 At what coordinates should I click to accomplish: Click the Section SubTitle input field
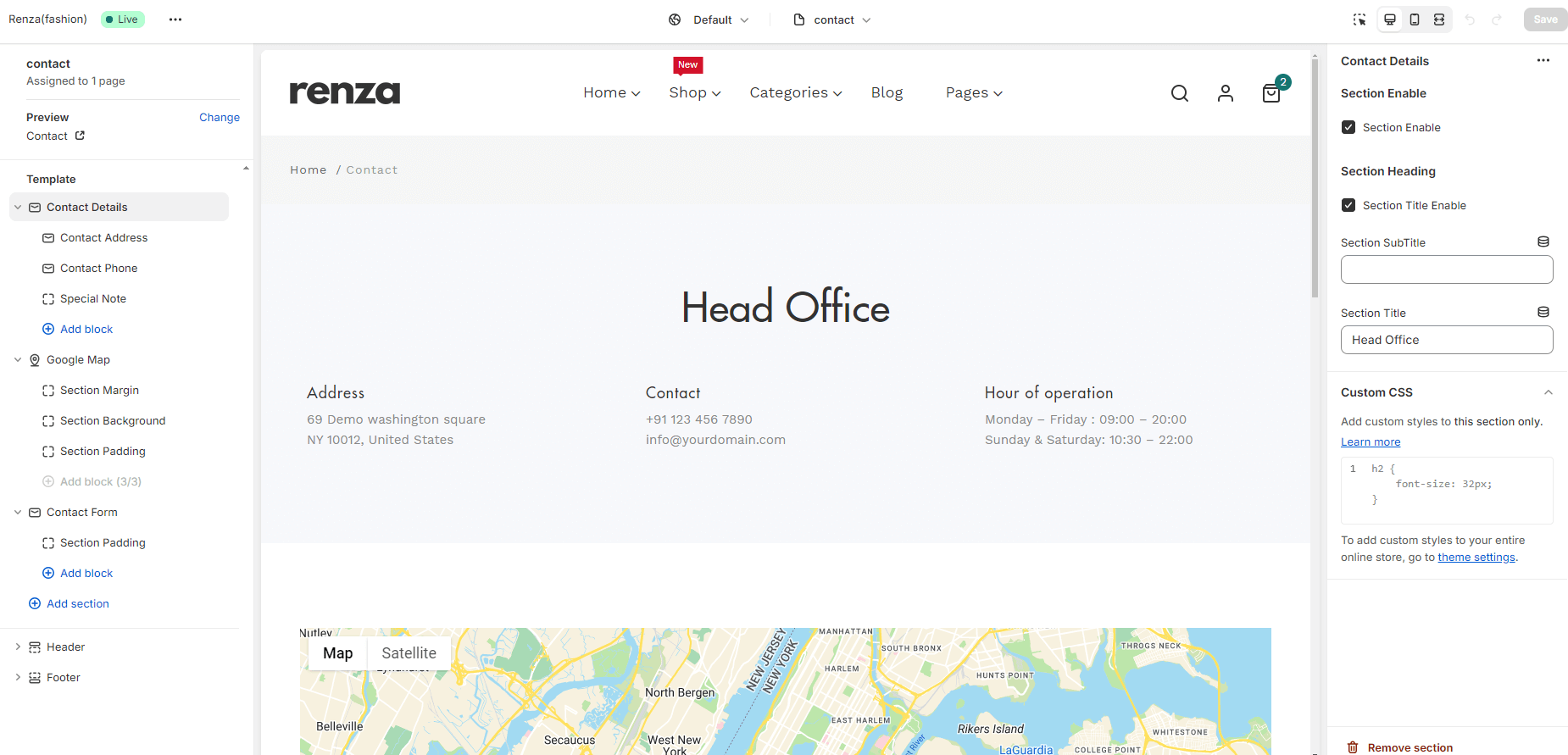[x=1447, y=269]
